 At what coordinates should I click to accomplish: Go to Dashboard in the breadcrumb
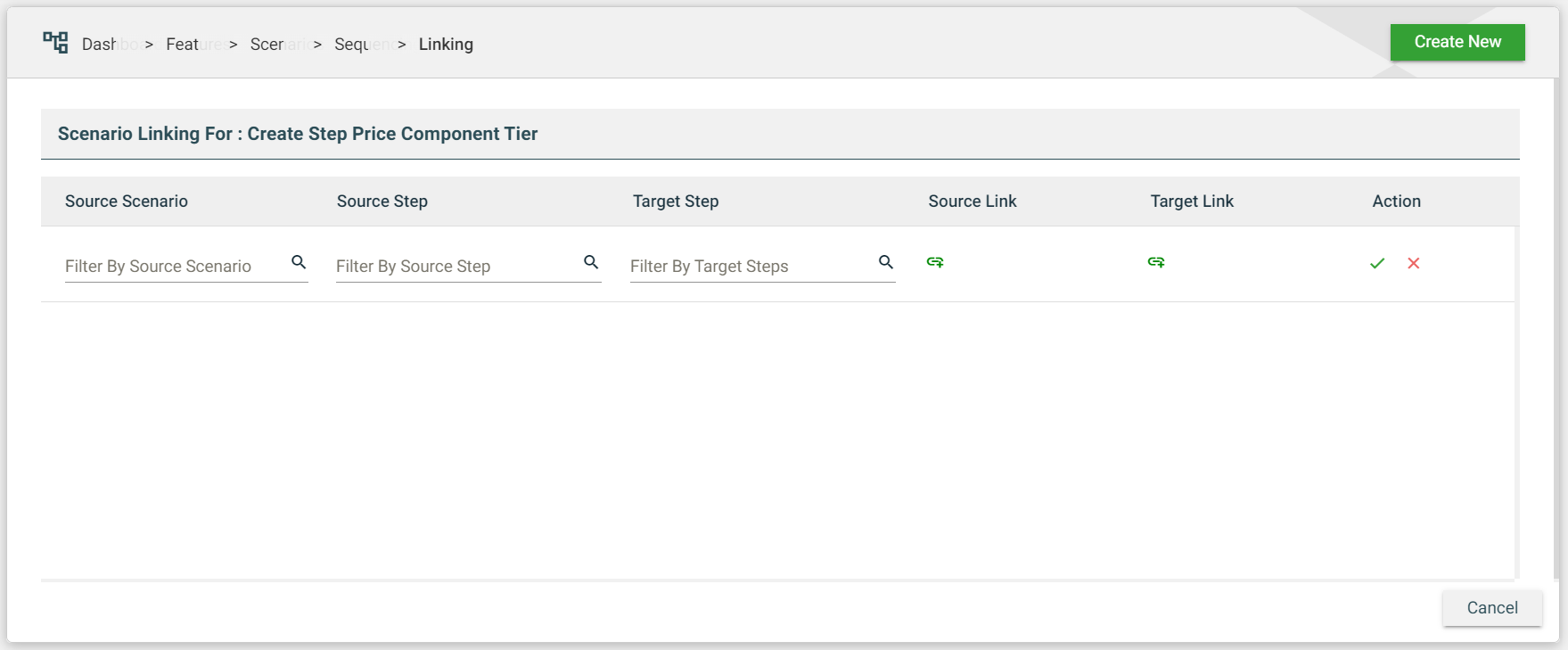pos(109,45)
